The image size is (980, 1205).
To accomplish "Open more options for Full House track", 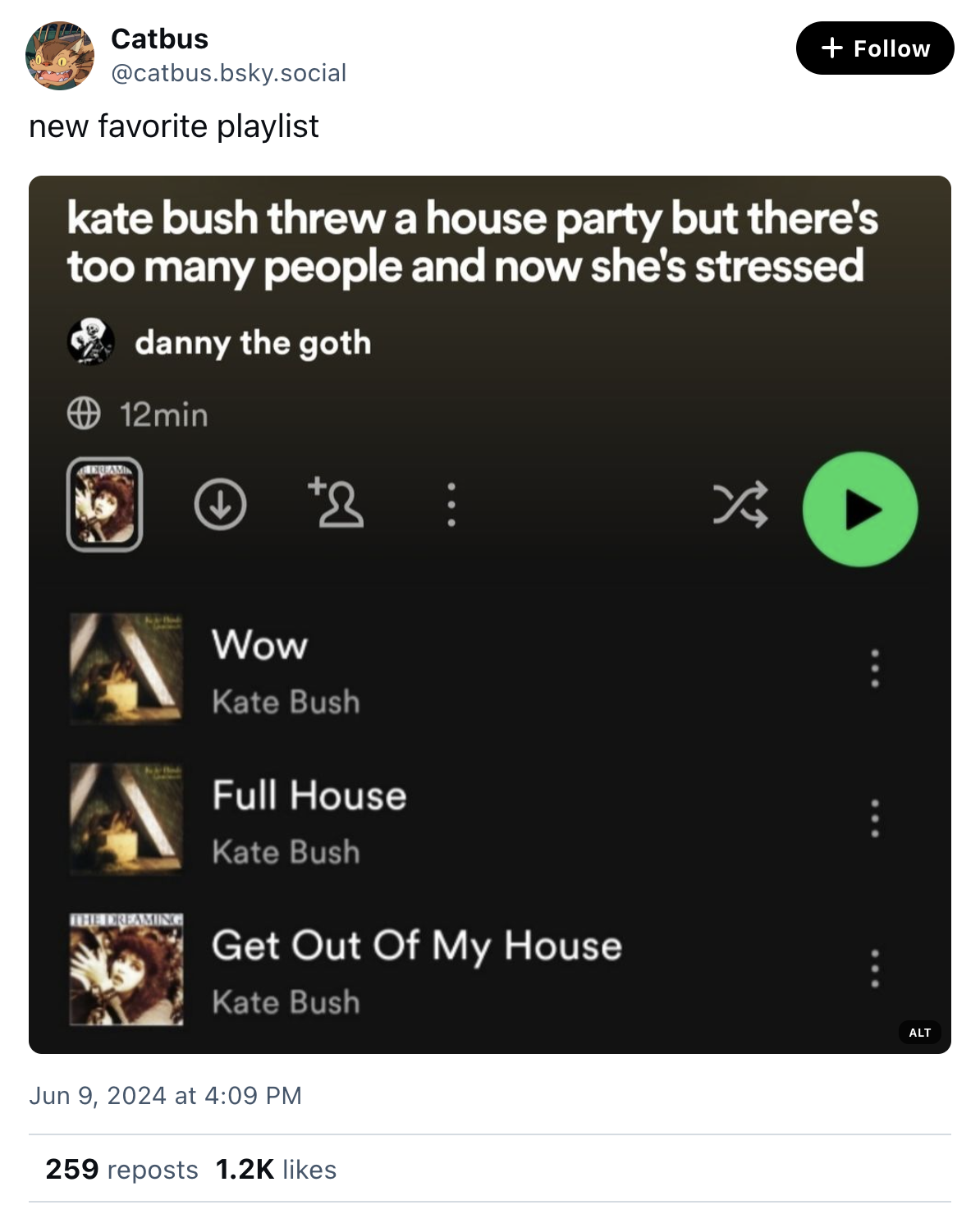I will 875,818.
